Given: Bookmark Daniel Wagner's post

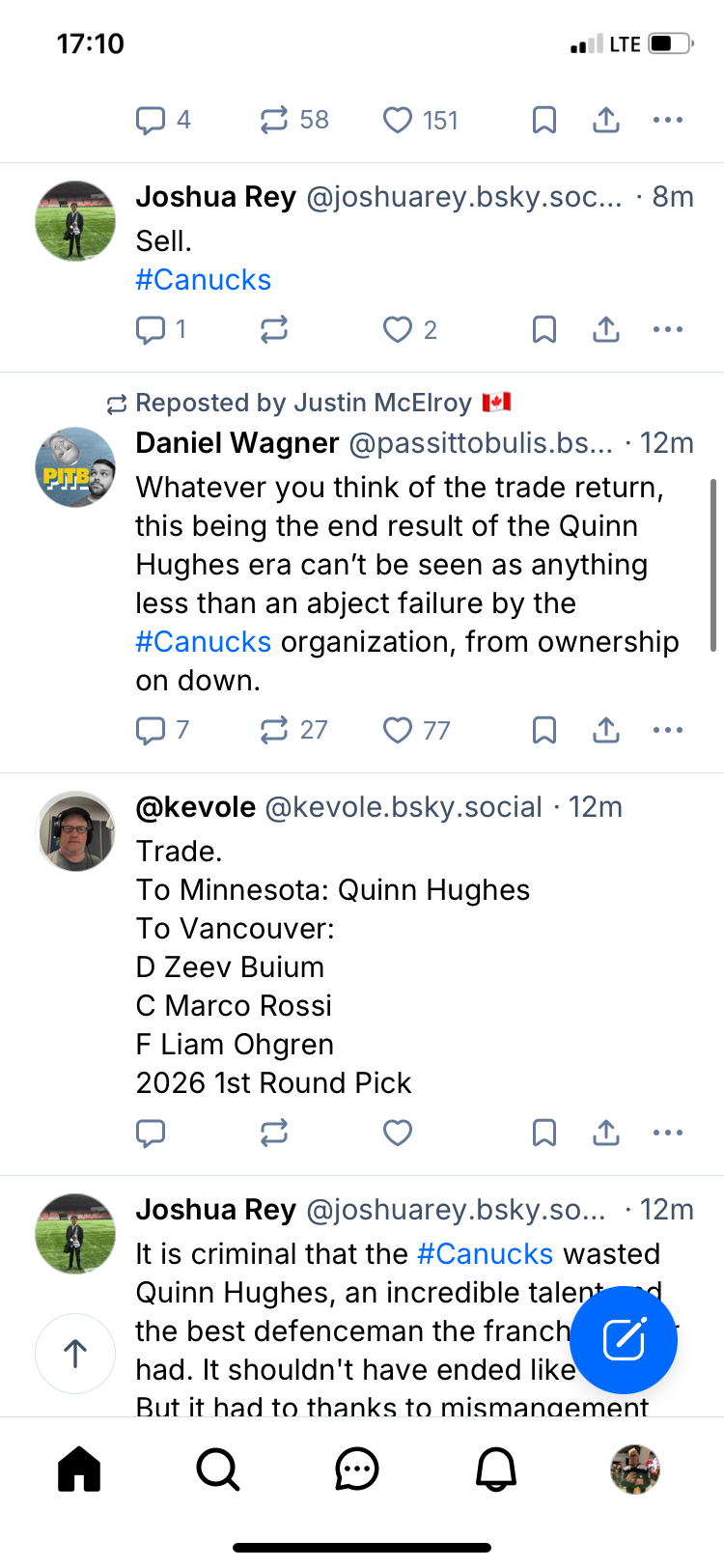Looking at the screenshot, I should [544, 731].
